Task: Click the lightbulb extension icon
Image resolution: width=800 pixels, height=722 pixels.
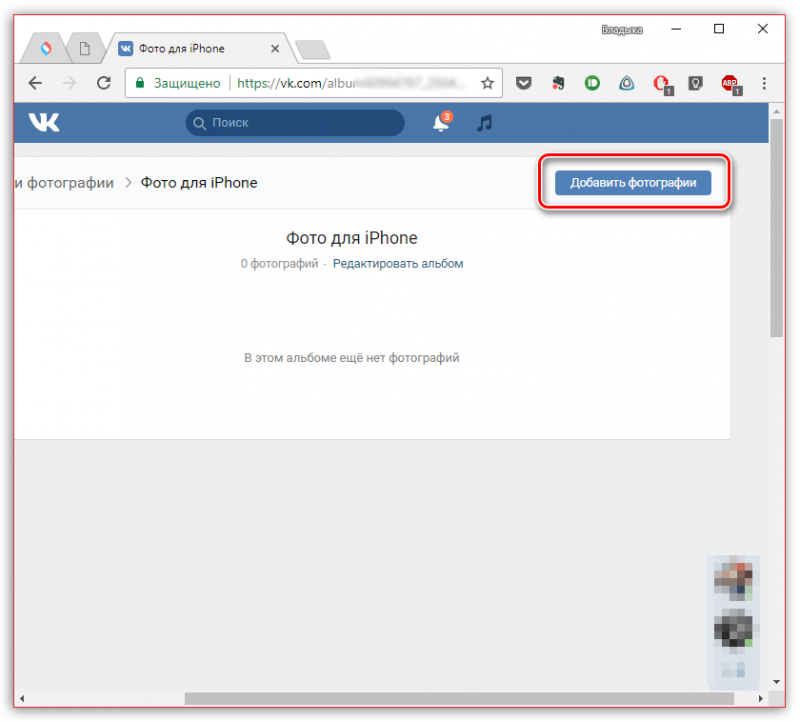Action: click(695, 83)
